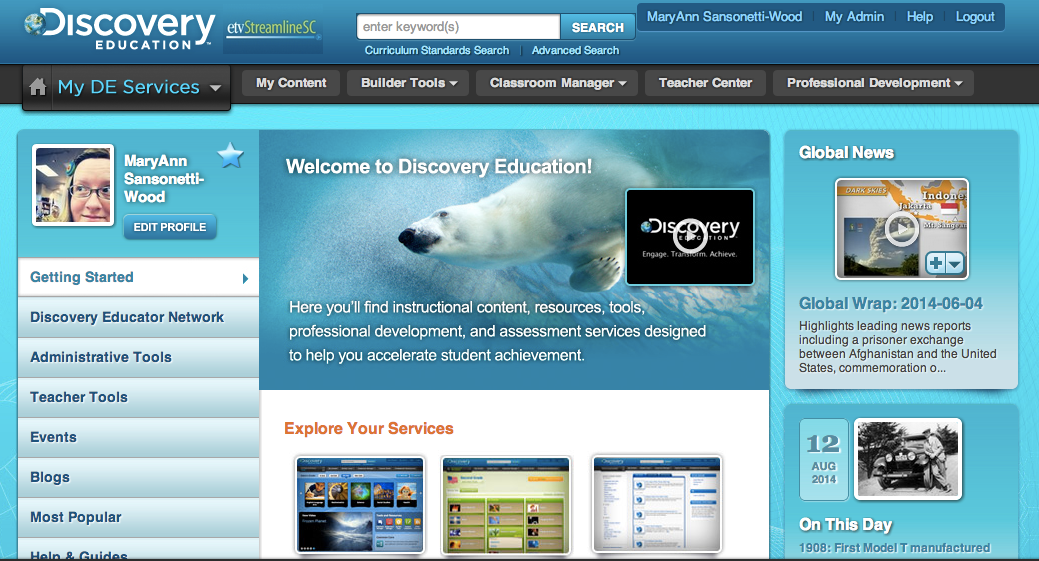Click the SEARCH button

point(597,27)
